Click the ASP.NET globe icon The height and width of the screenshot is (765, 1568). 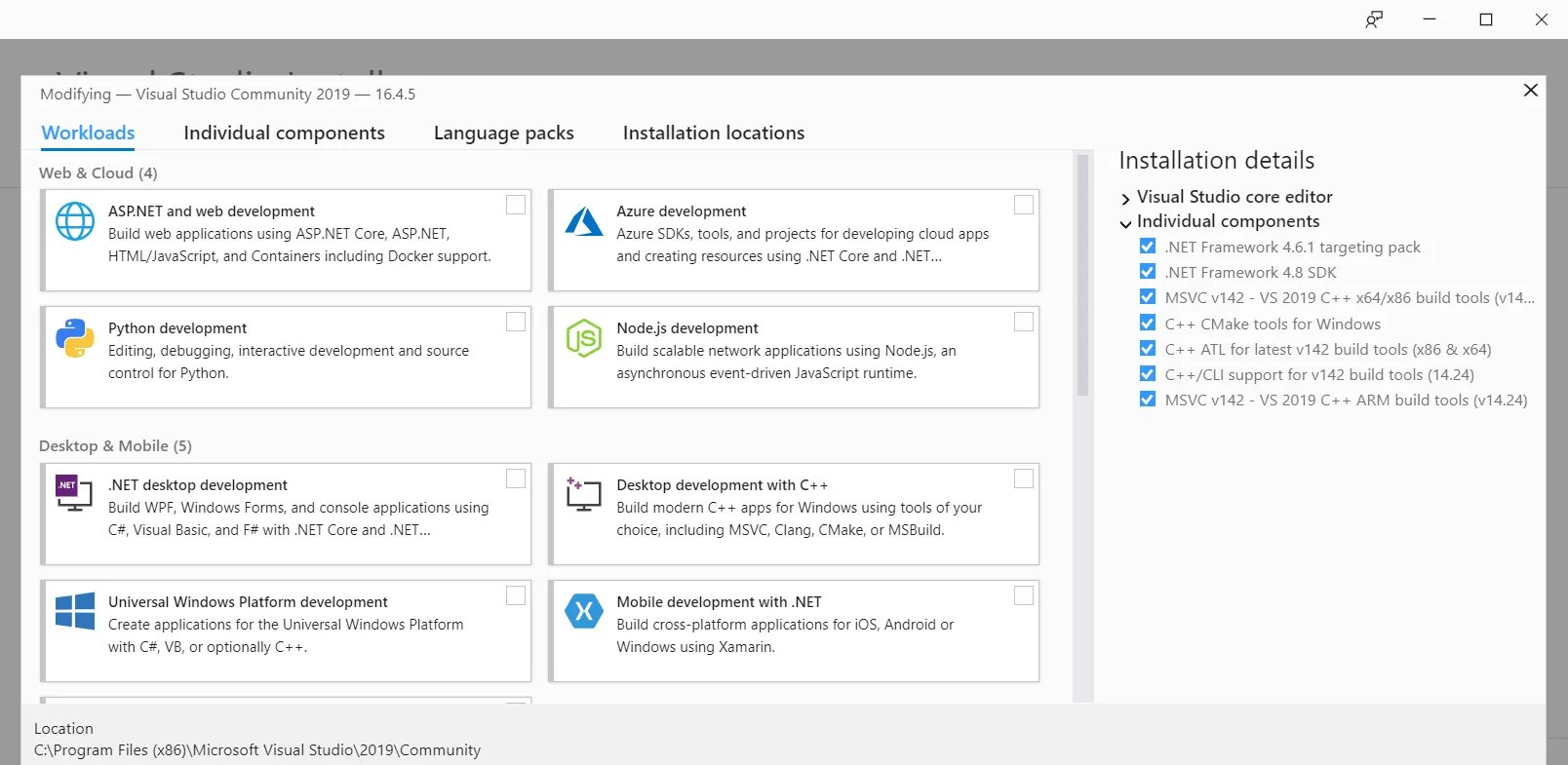[75, 221]
